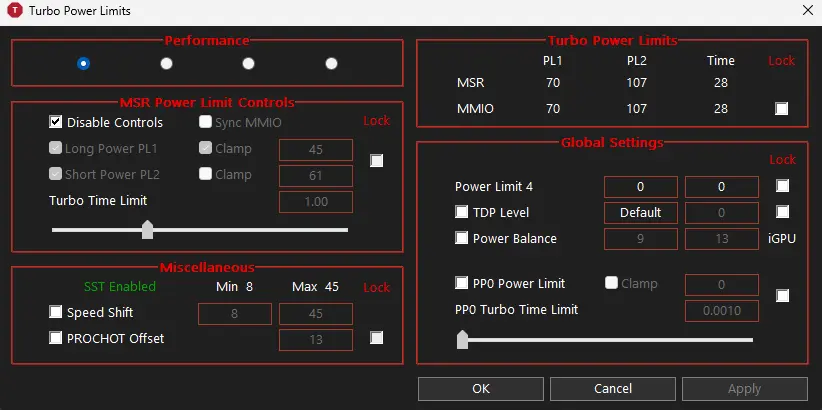Click the Speed Shift minimum field showing 8
Screen dimensions: 822x410
pyautogui.click(x=234, y=314)
